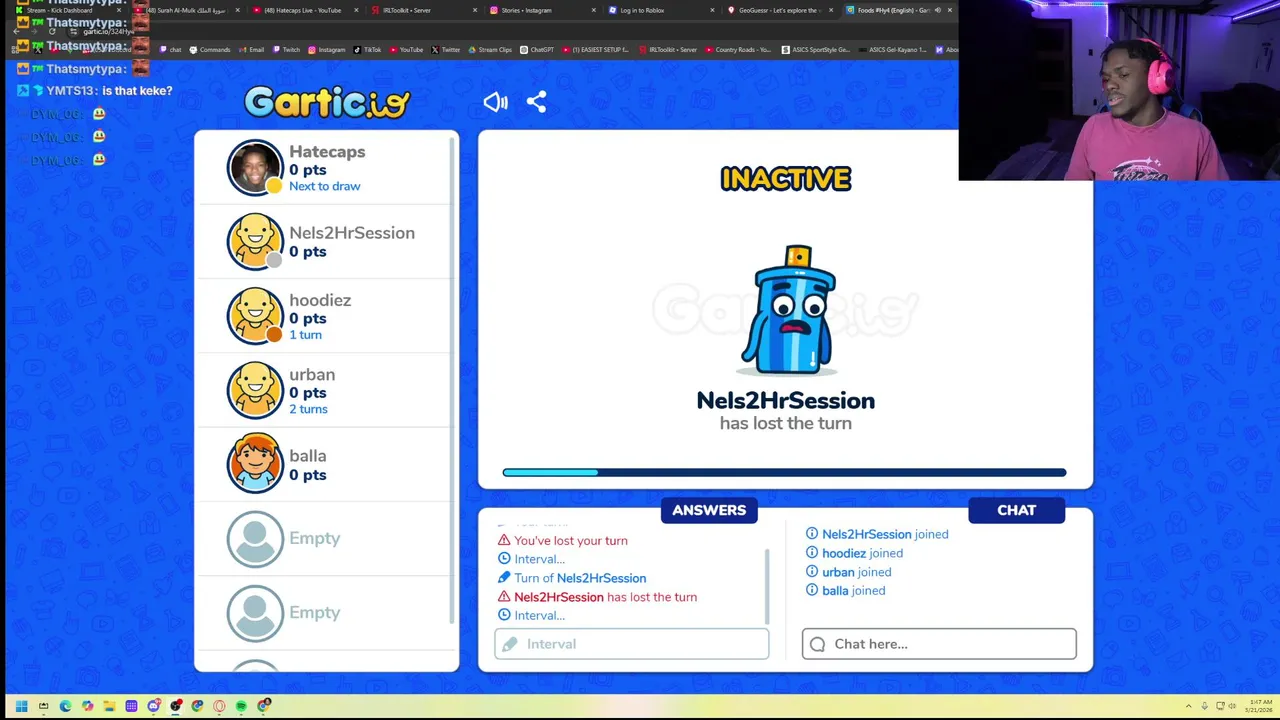
Task: Click 'Nels2HrSession joined' chat message
Action: [877, 534]
